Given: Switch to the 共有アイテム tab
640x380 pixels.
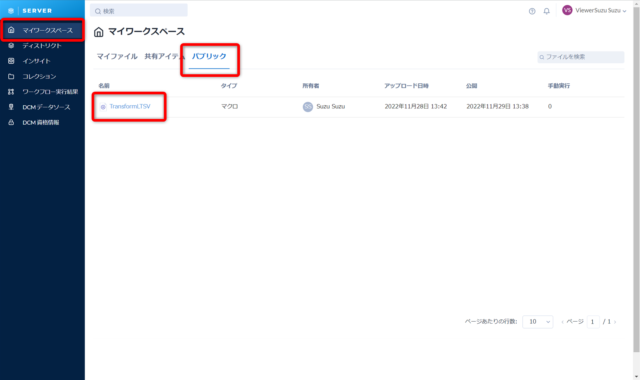Looking at the screenshot, I should point(164,56).
